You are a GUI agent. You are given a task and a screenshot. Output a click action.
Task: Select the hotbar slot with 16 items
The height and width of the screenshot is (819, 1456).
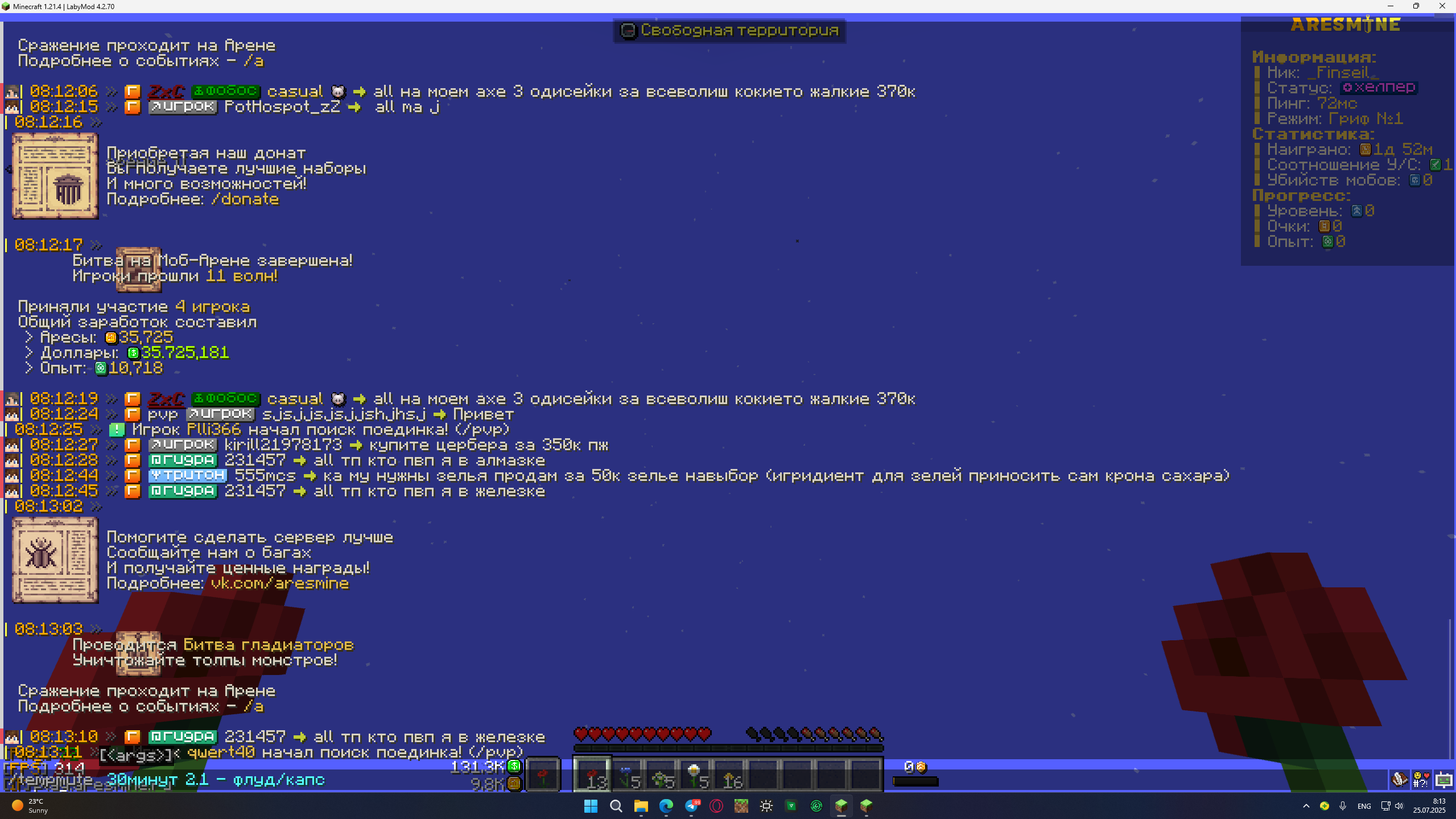pos(729,774)
